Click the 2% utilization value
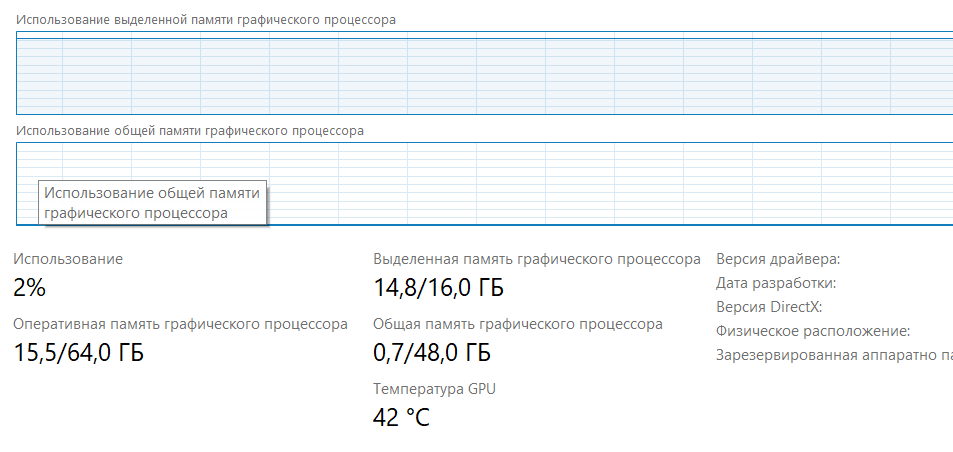Image resolution: width=953 pixels, height=452 pixels. coord(29,287)
